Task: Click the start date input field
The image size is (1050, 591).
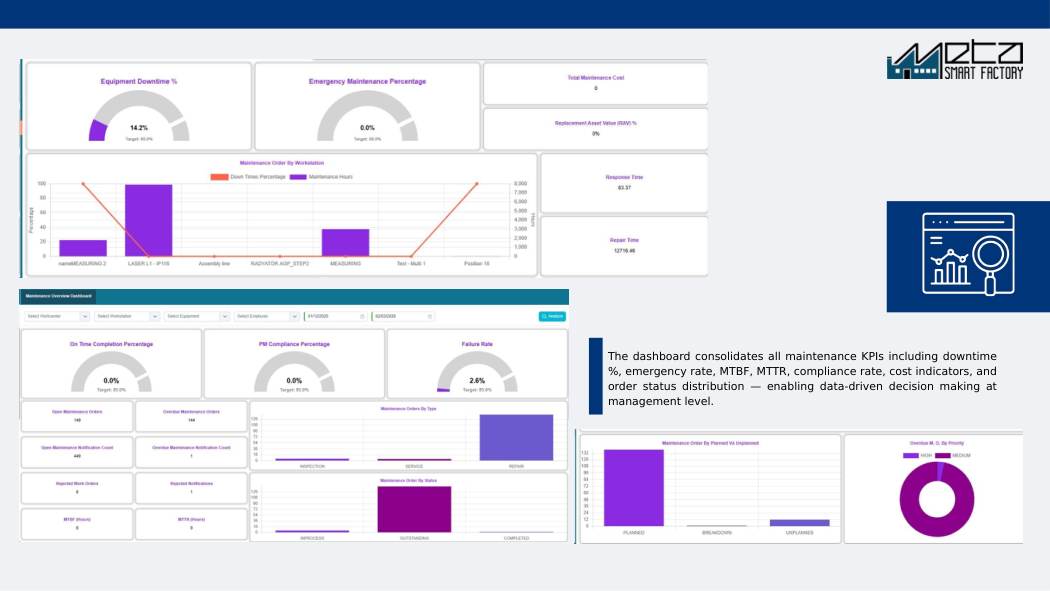Action: (335, 316)
